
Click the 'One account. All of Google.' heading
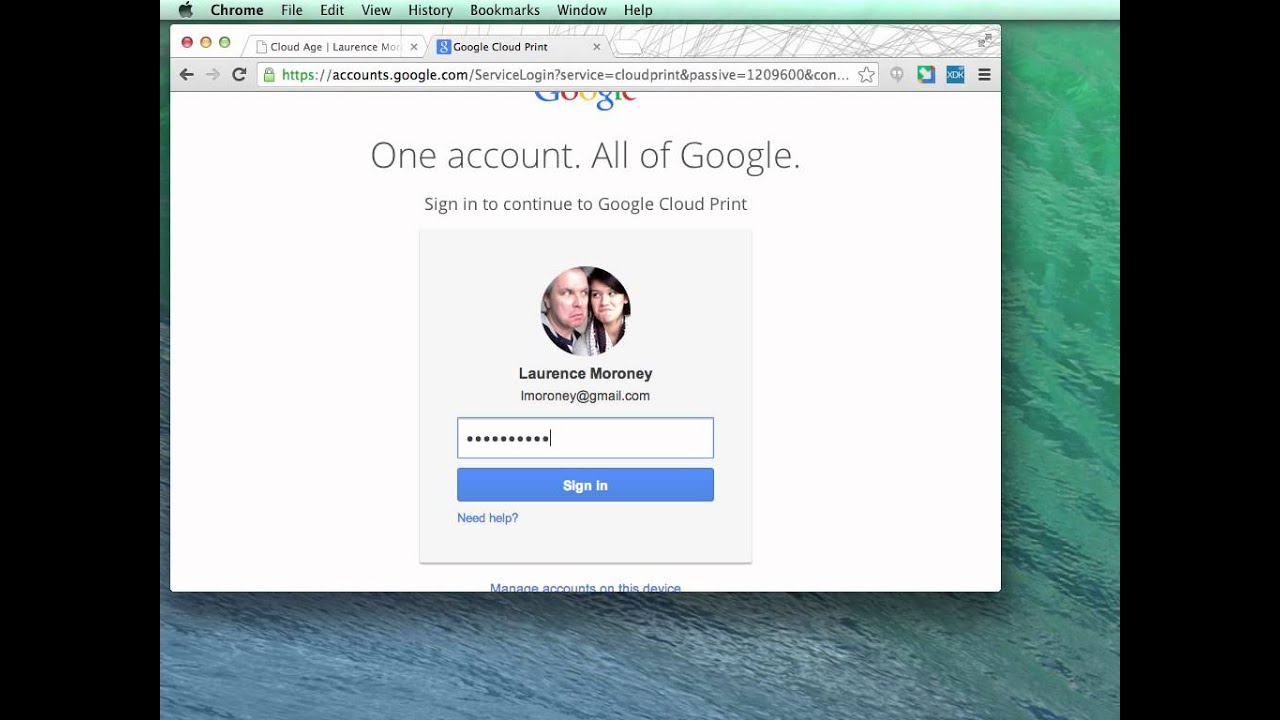[x=585, y=155]
